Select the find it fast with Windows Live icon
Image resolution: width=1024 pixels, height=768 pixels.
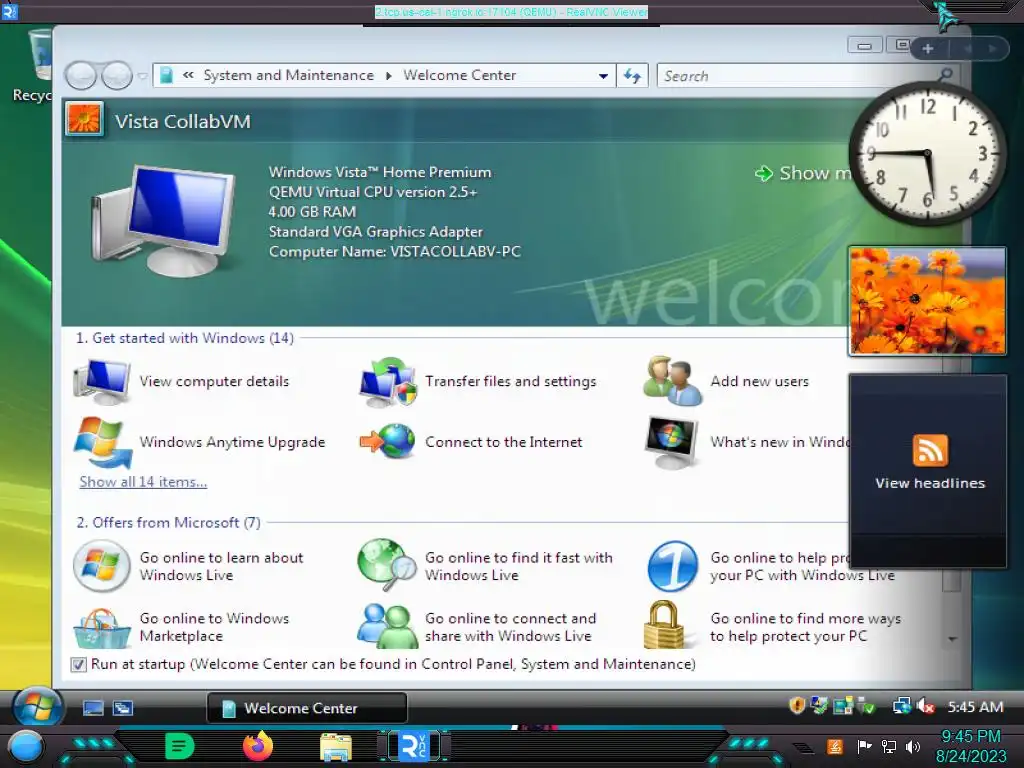(387, 564)
